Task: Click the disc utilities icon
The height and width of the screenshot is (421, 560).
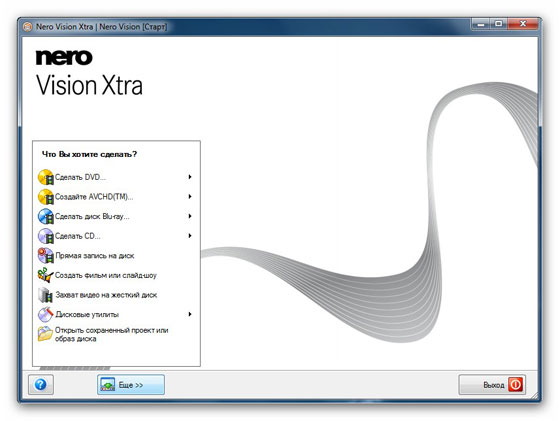Action: click(x=46, y=315)
